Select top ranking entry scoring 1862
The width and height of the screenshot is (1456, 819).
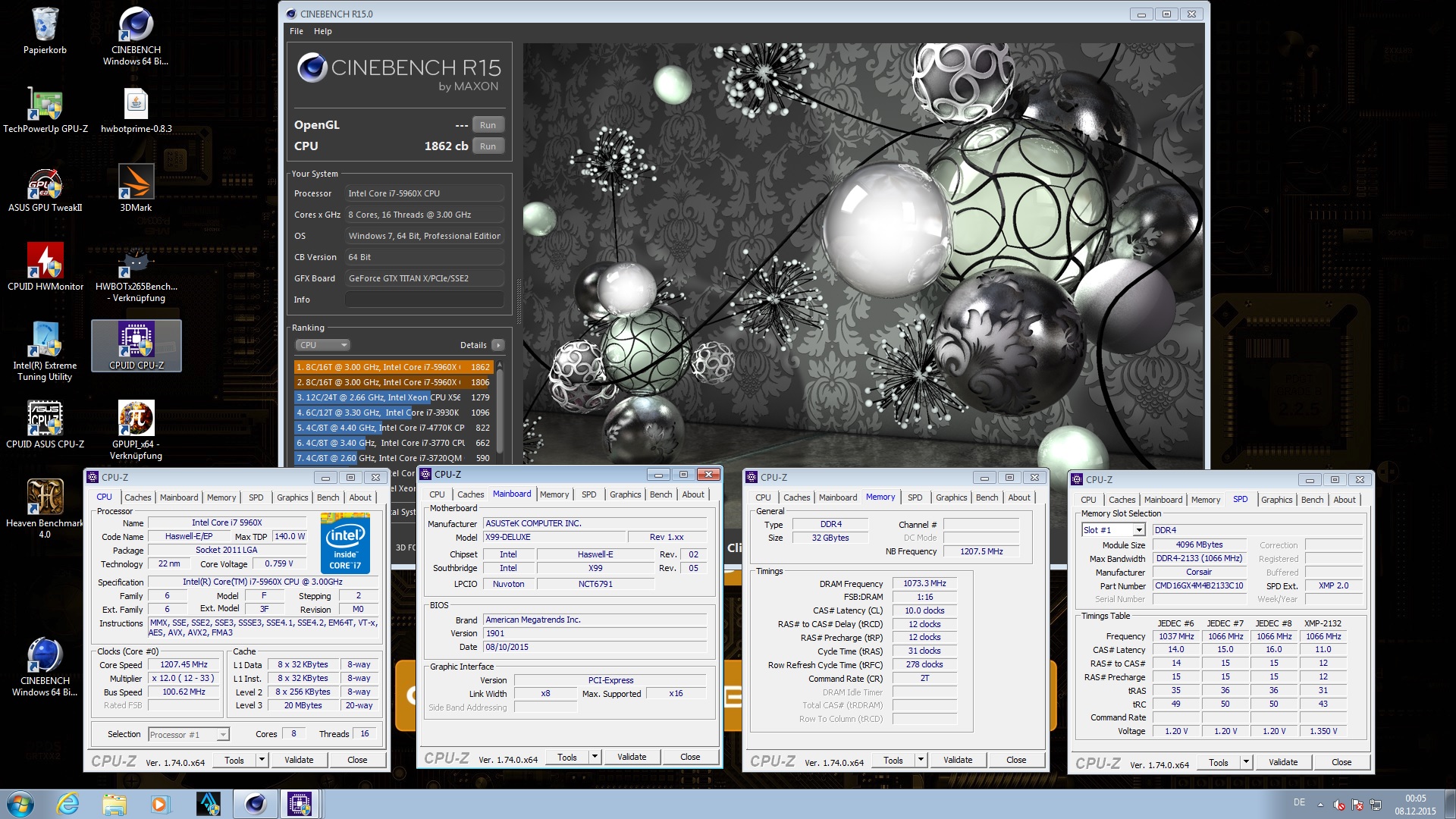point(394,367)
